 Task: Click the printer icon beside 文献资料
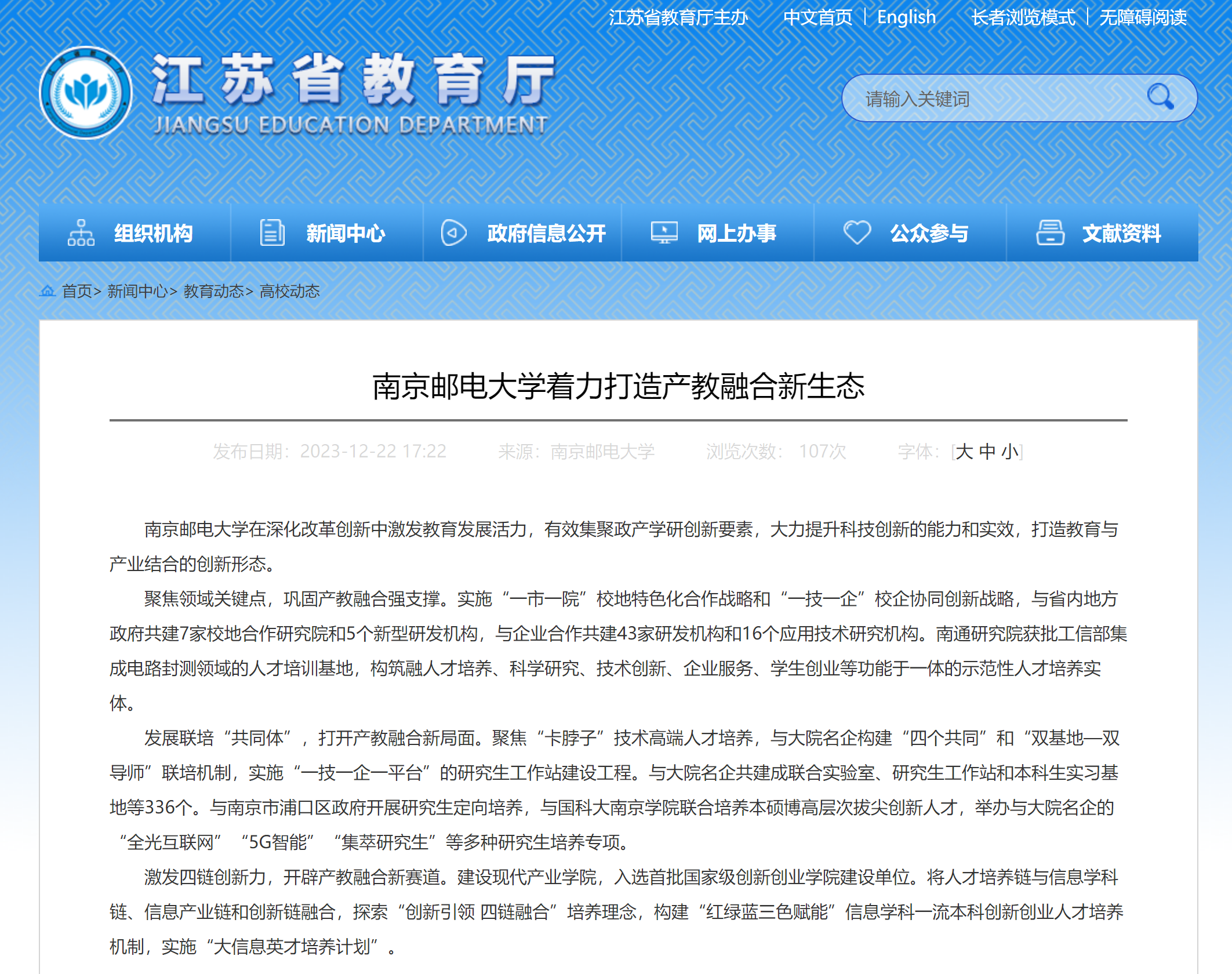(x=1050, y=232)
